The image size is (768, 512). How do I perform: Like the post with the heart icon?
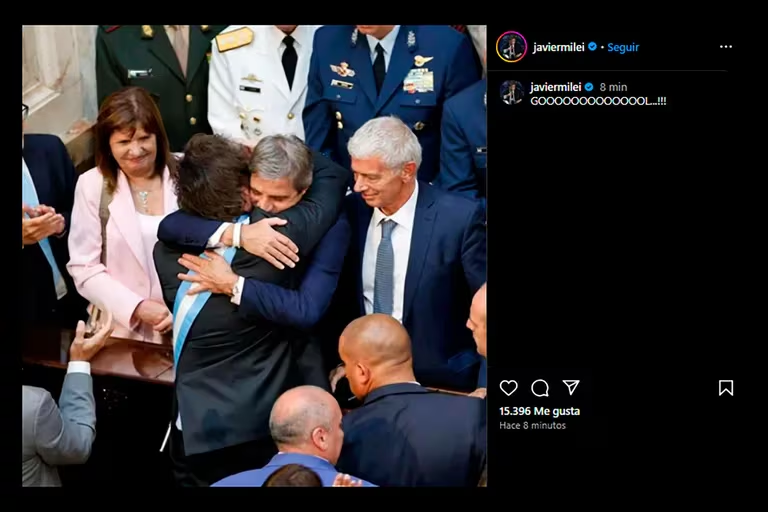tap(508, 388)
